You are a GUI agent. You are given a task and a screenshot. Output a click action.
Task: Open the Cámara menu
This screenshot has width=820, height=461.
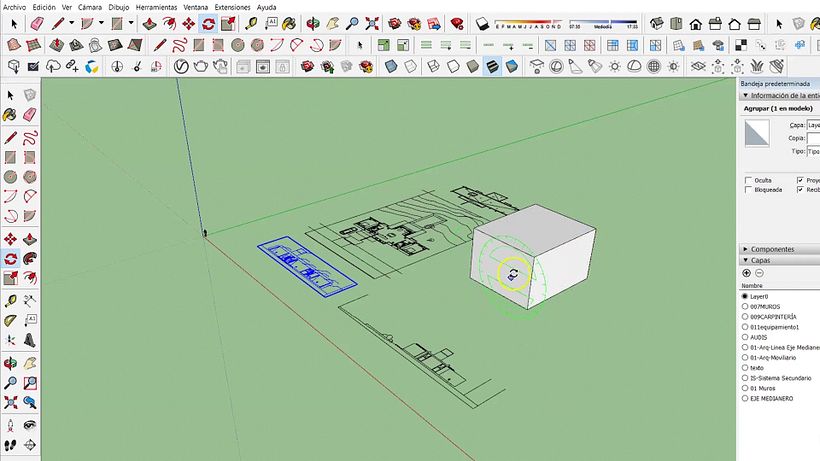tap(90, 7)
